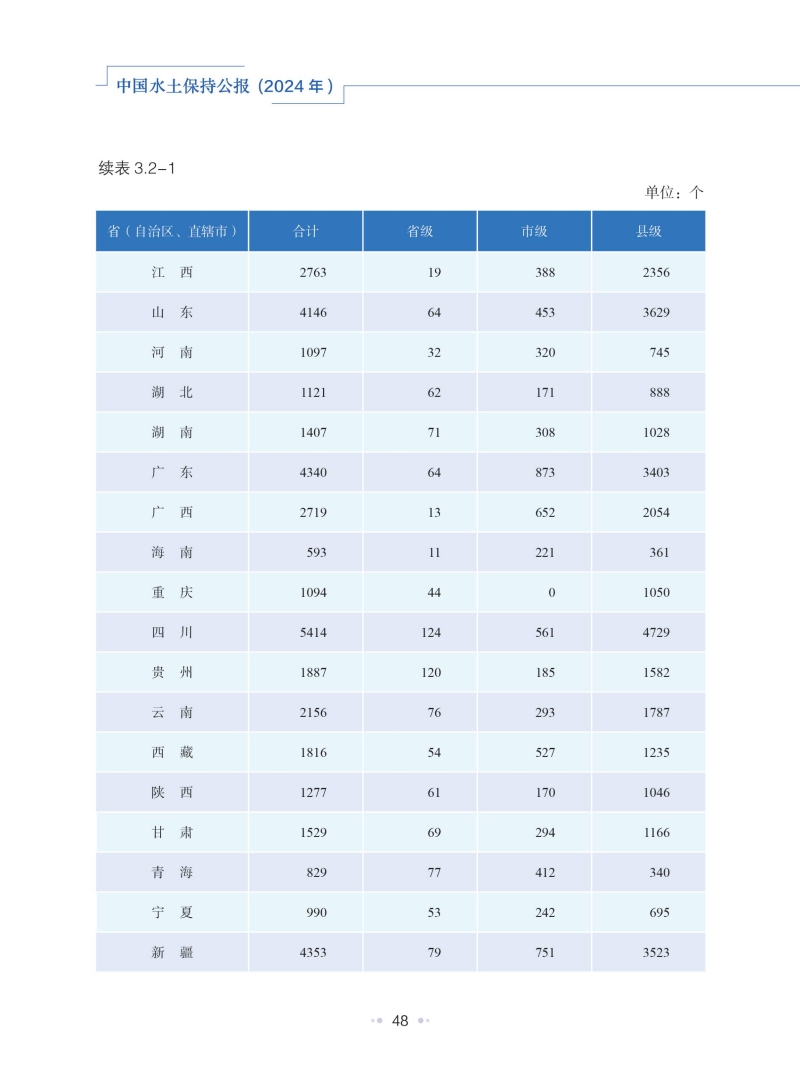Click the 市级 column header

(534, 231)
